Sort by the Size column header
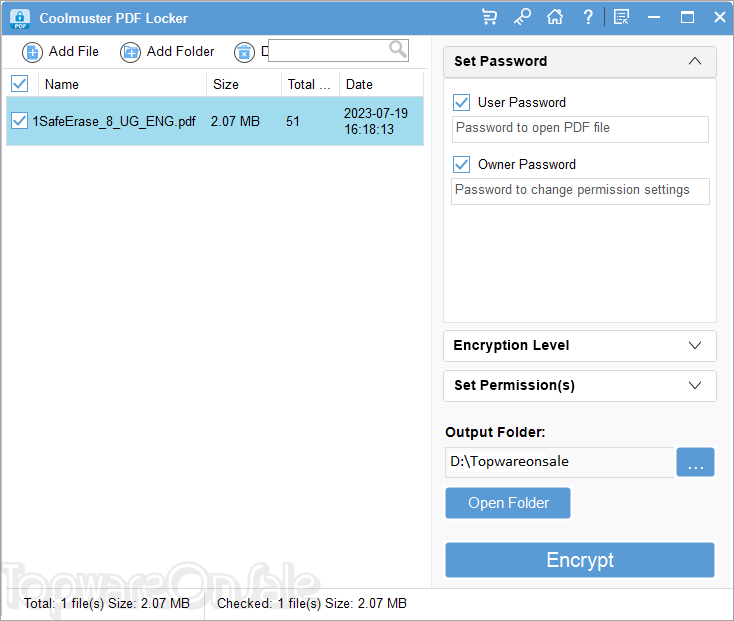 point(244,84)
